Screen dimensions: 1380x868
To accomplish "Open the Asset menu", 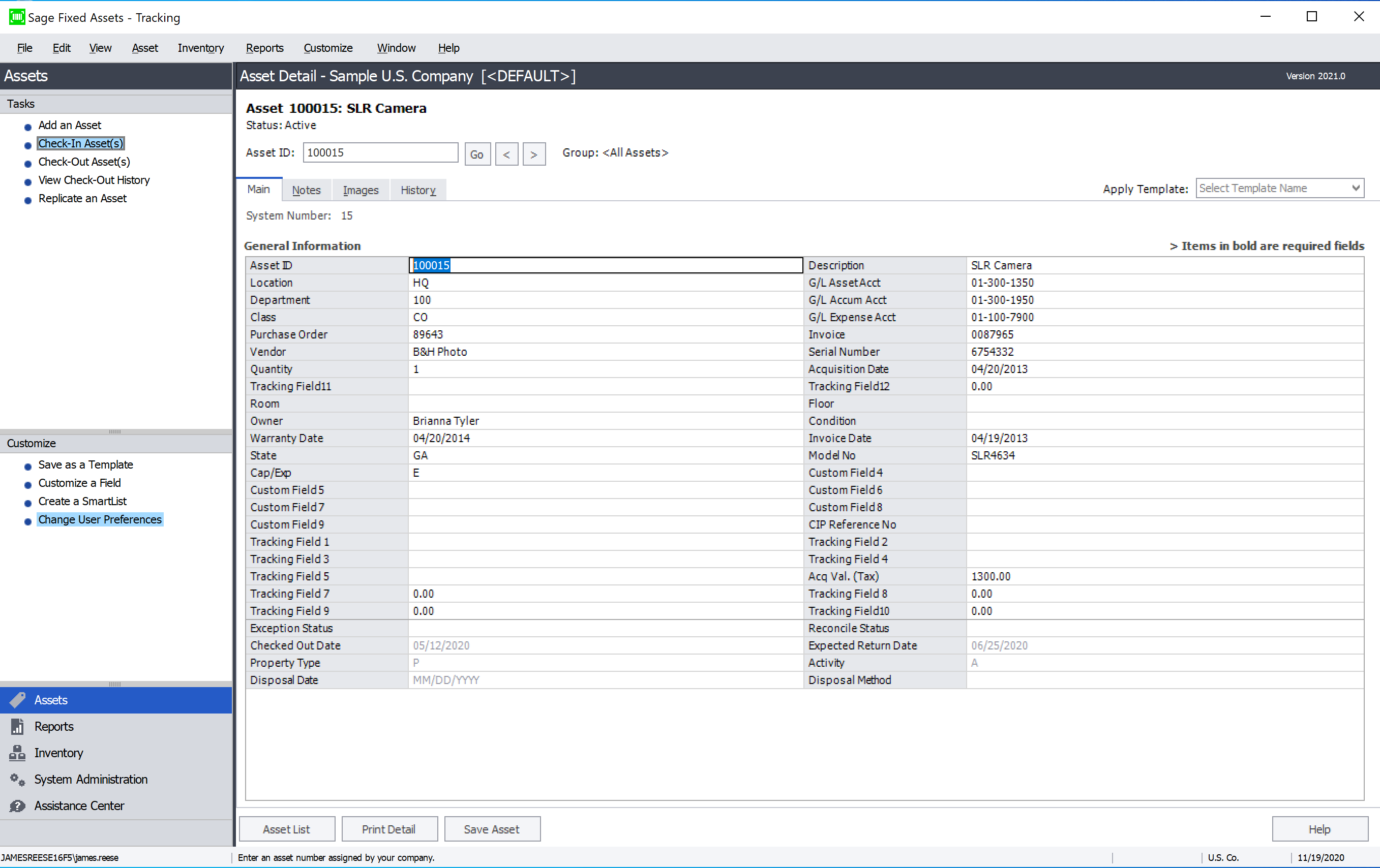I will click(x=144, y=48).
